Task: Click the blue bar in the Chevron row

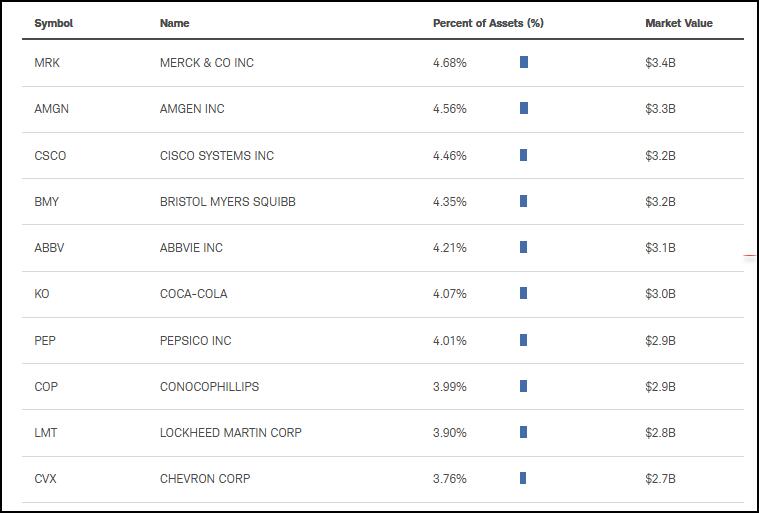Action: [523, 478]
